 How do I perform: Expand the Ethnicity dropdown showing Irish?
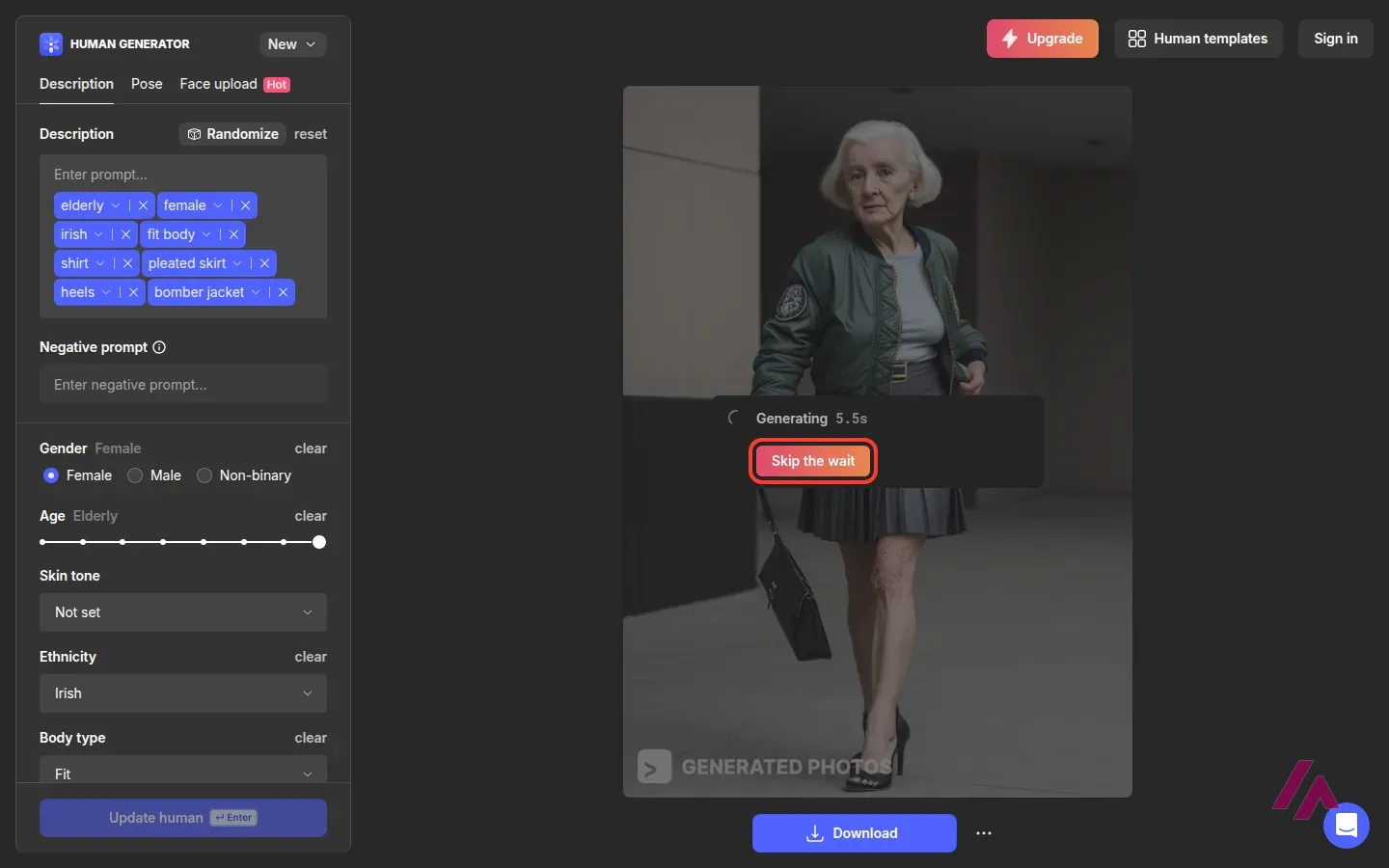pos(183,693)
